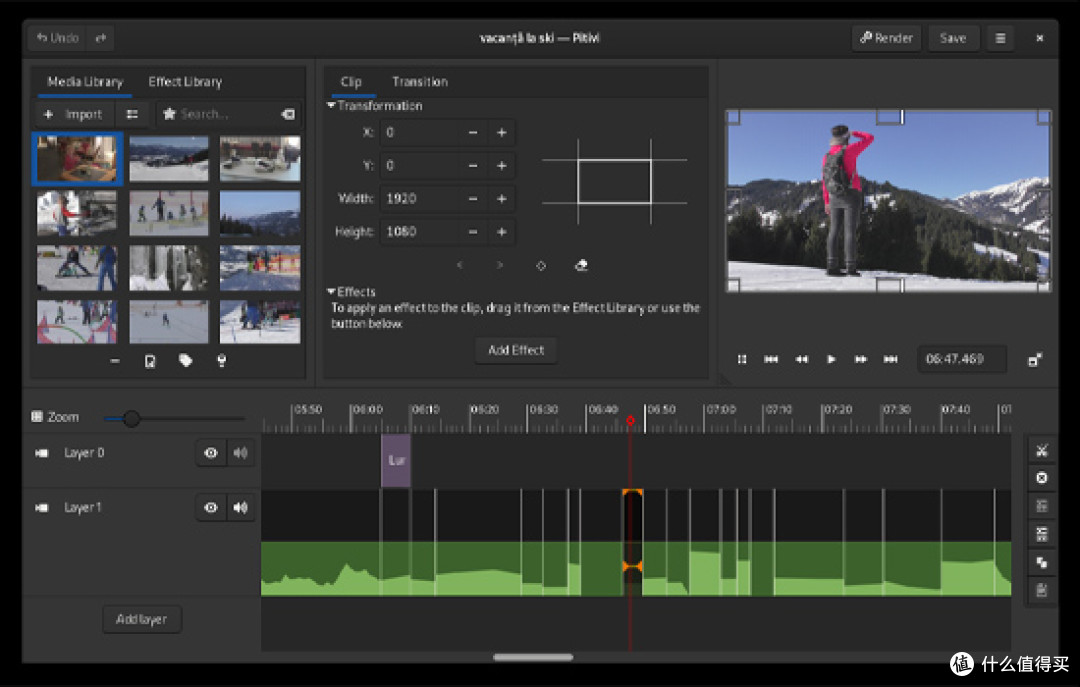Viewport: 1080px width, 687px height.
Task: Switch to the Effect Library tab
Action: (x=185, y=81)
